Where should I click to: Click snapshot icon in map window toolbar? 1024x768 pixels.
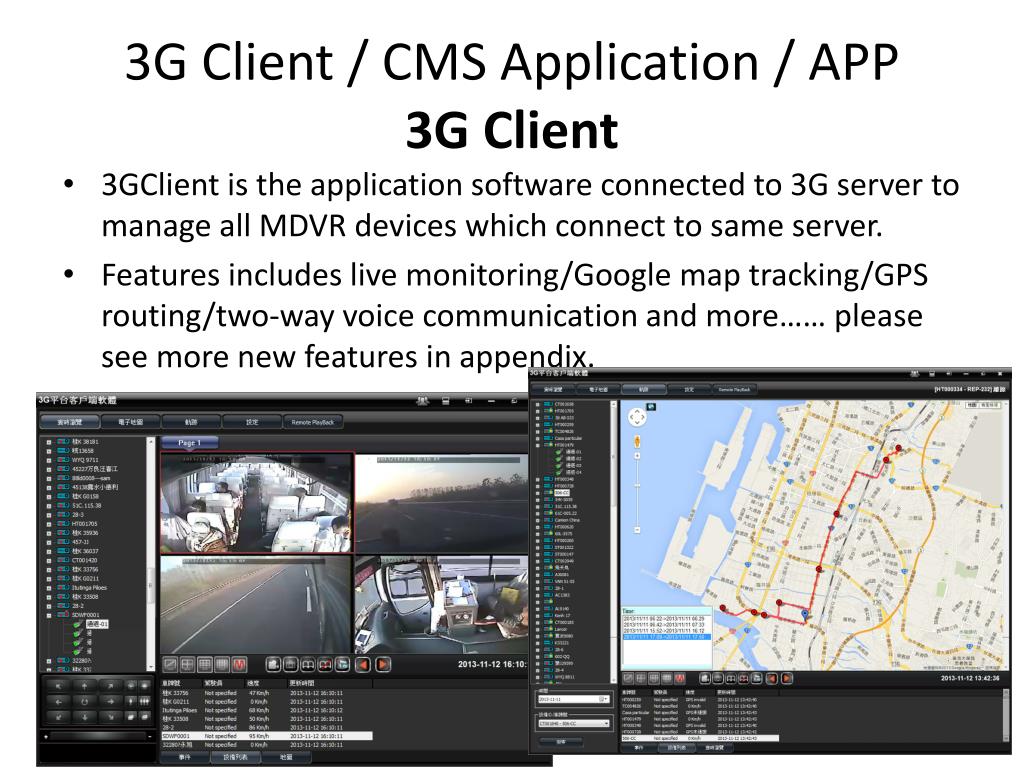pyautogui.click(x=705, y=679)
